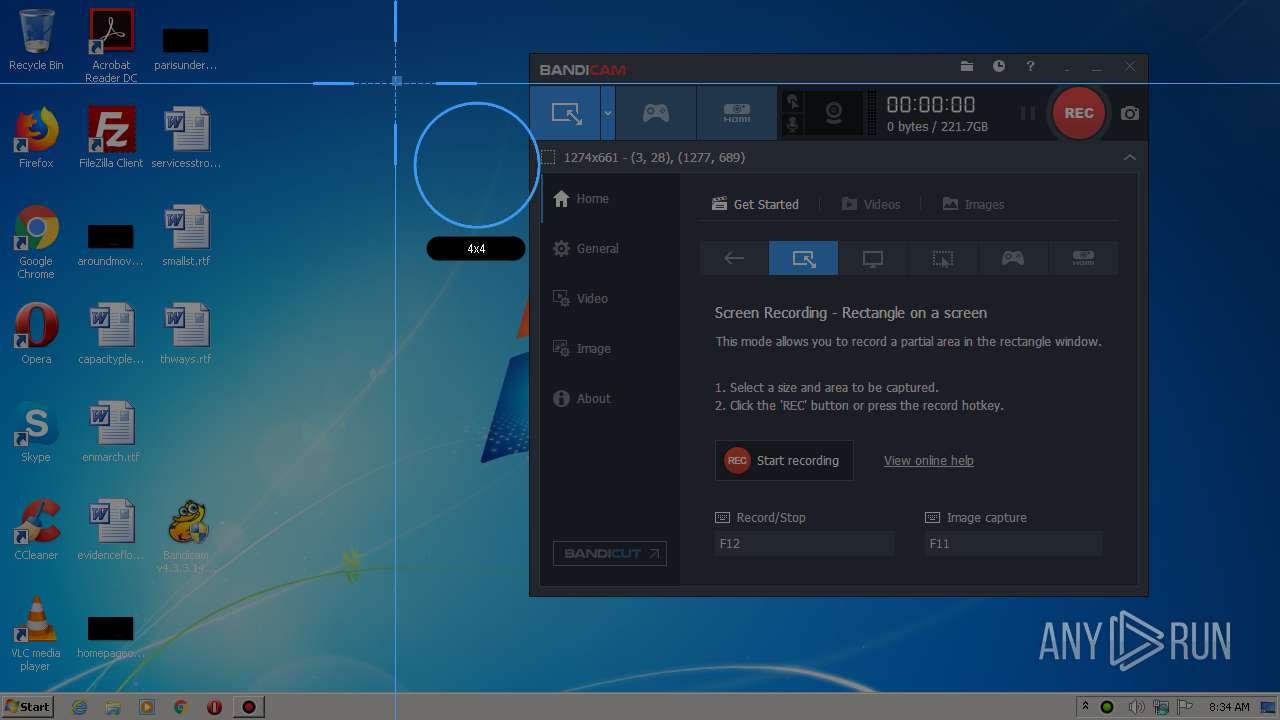Open the Recycle Bin desktop icon
Image resolution: width=1280 pixels, height=720 pixels.
[36, 40]
